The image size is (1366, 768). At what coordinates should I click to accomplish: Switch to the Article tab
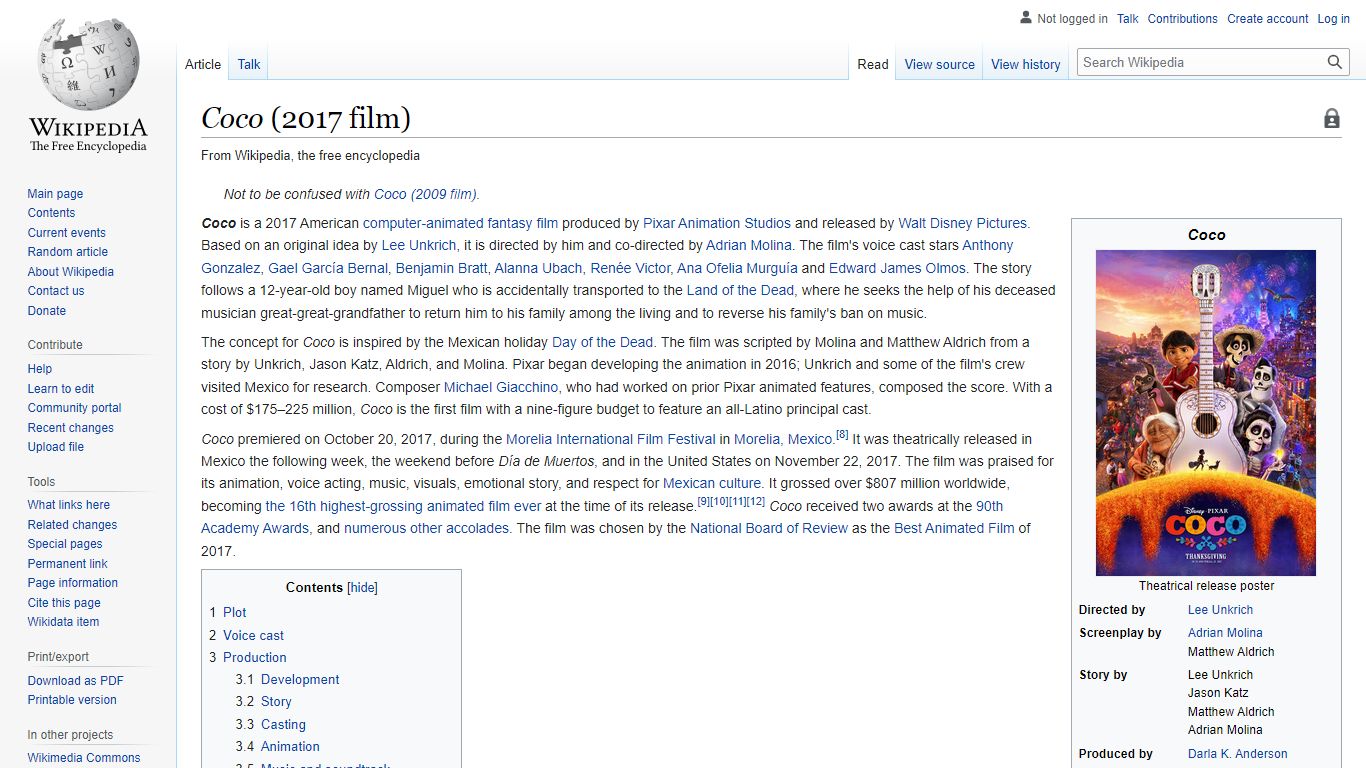(x=203, y=64)
